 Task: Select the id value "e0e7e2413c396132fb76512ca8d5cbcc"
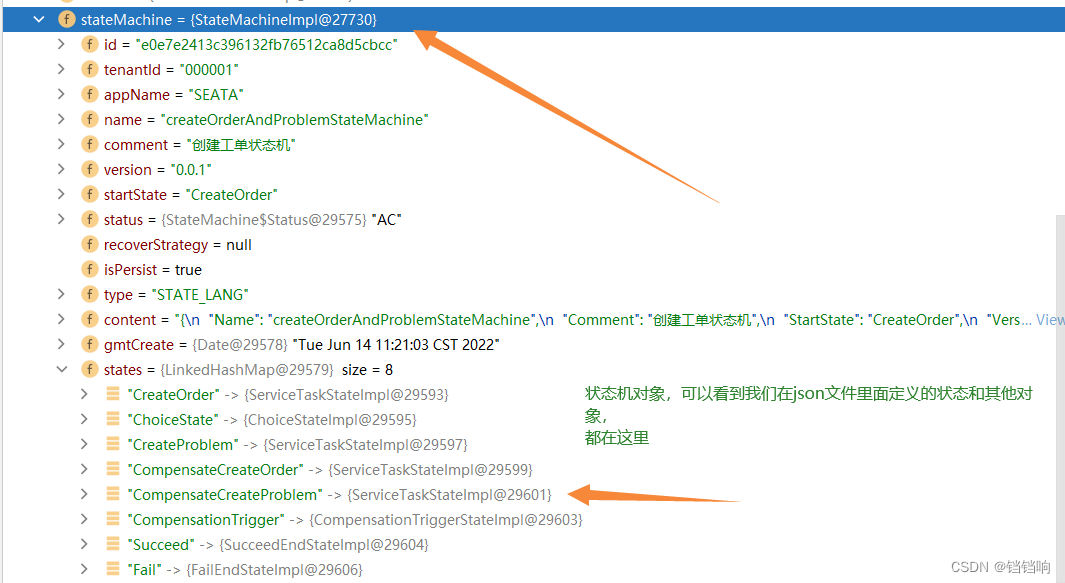pos(266,45)
